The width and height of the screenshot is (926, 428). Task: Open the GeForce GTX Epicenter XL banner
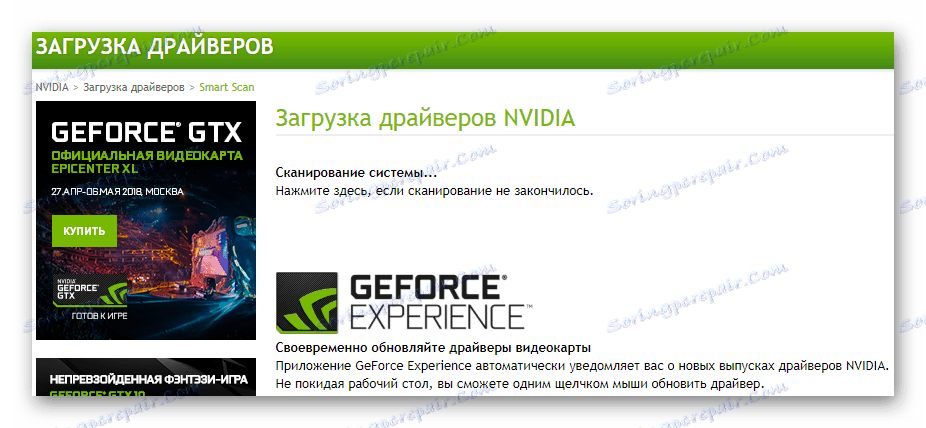click(146, 220)
